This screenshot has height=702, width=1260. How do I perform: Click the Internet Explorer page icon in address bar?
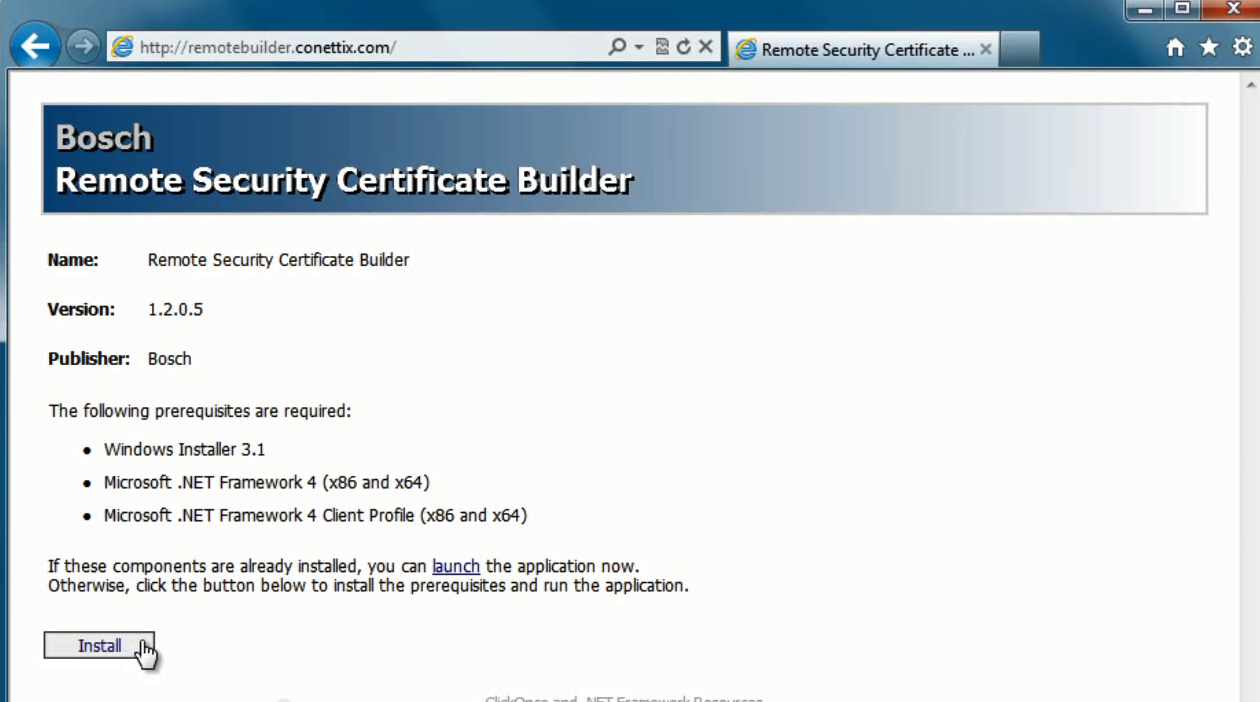122,47
